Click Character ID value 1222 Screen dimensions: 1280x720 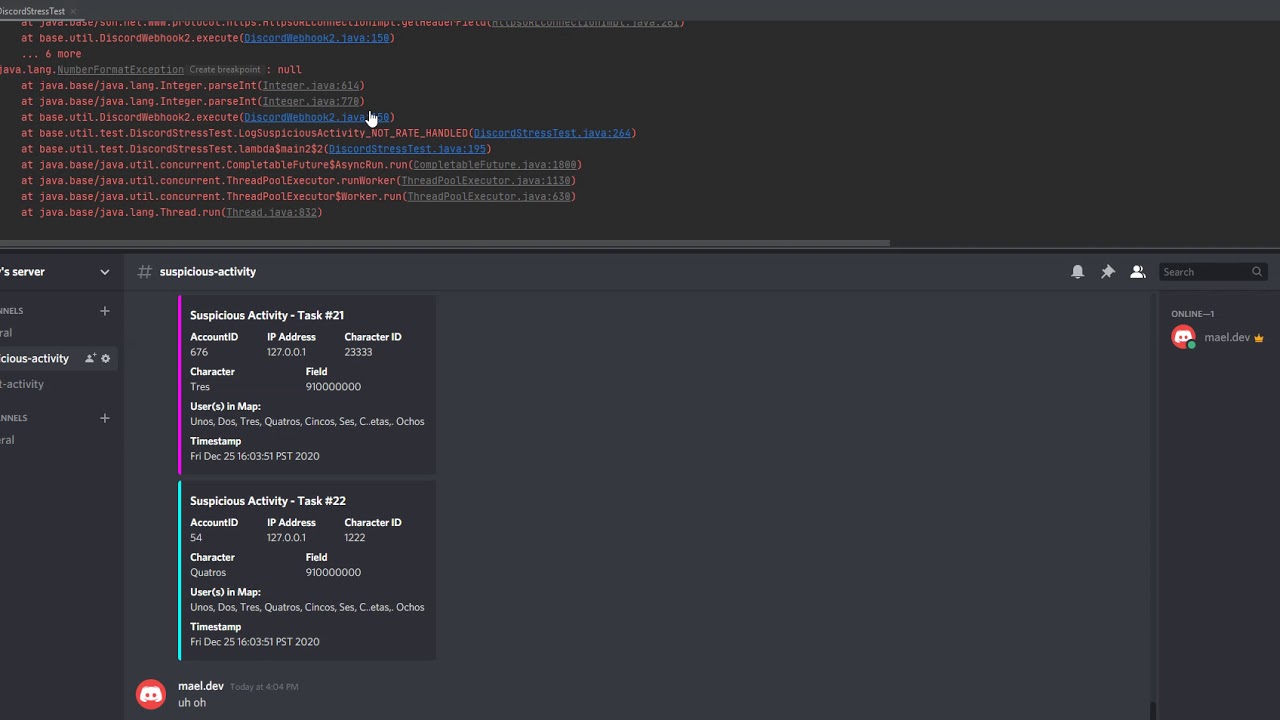[x=355, y=538]
